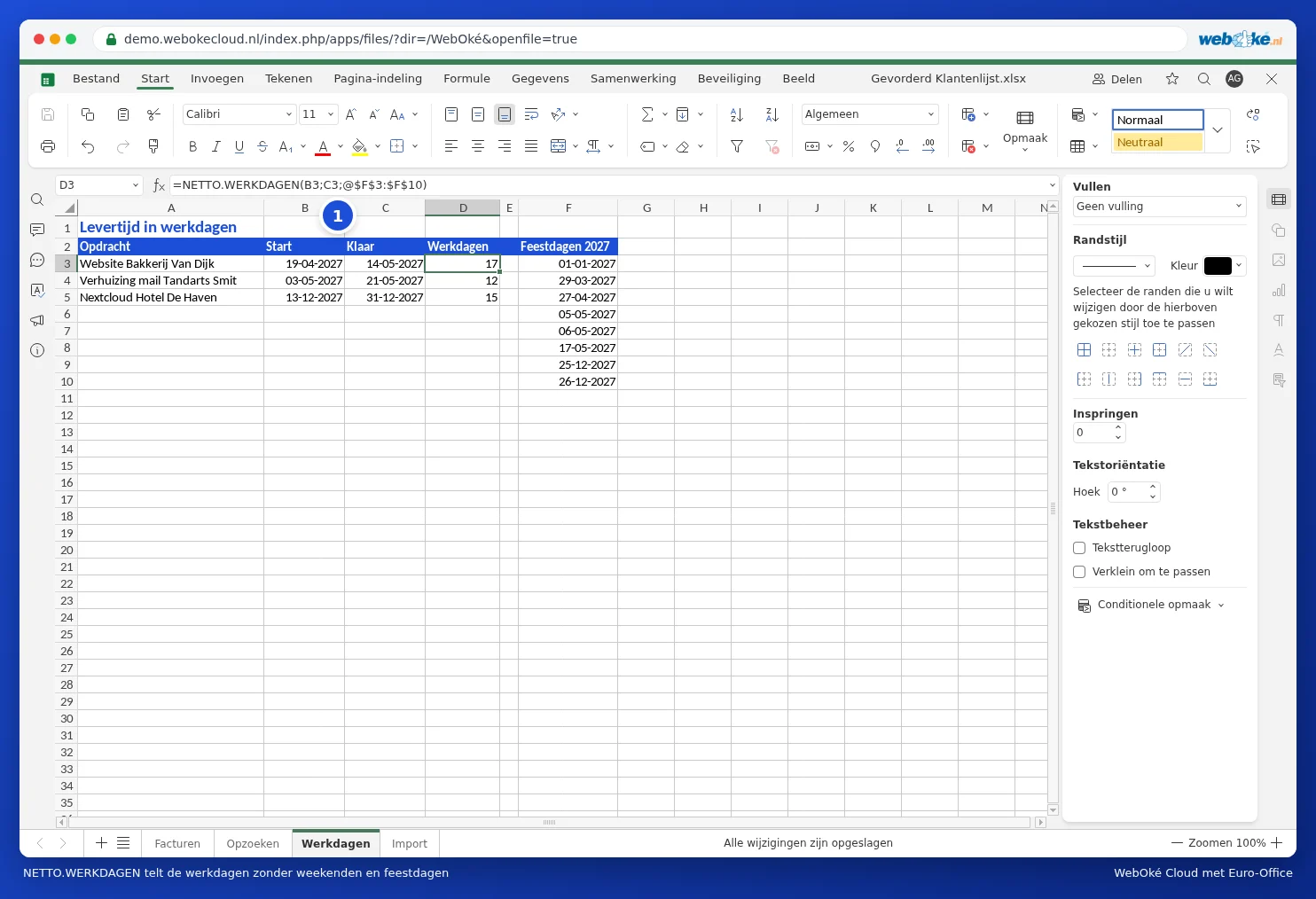1316x899 pixels.
Task: Open search in left sidebar
Action: 37,199
